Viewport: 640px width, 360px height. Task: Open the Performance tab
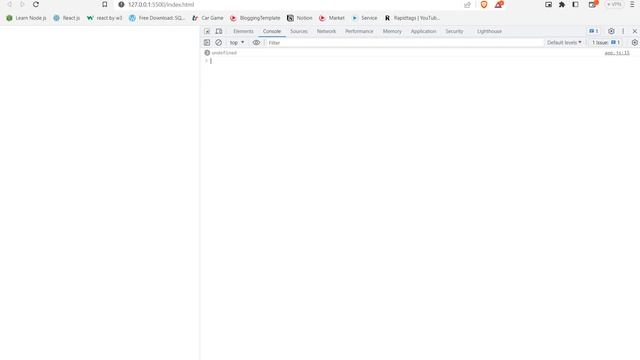[x=359, y=31]
